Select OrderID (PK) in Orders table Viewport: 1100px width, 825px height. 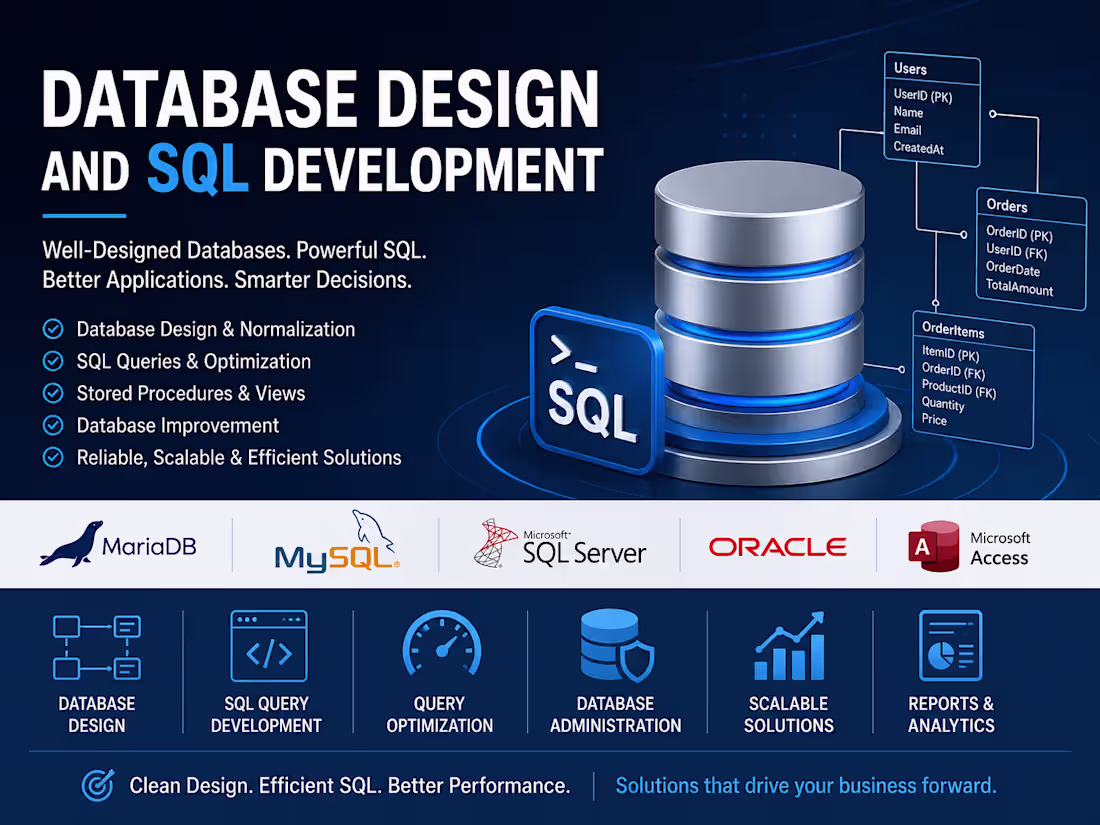tap(1019, 233)
